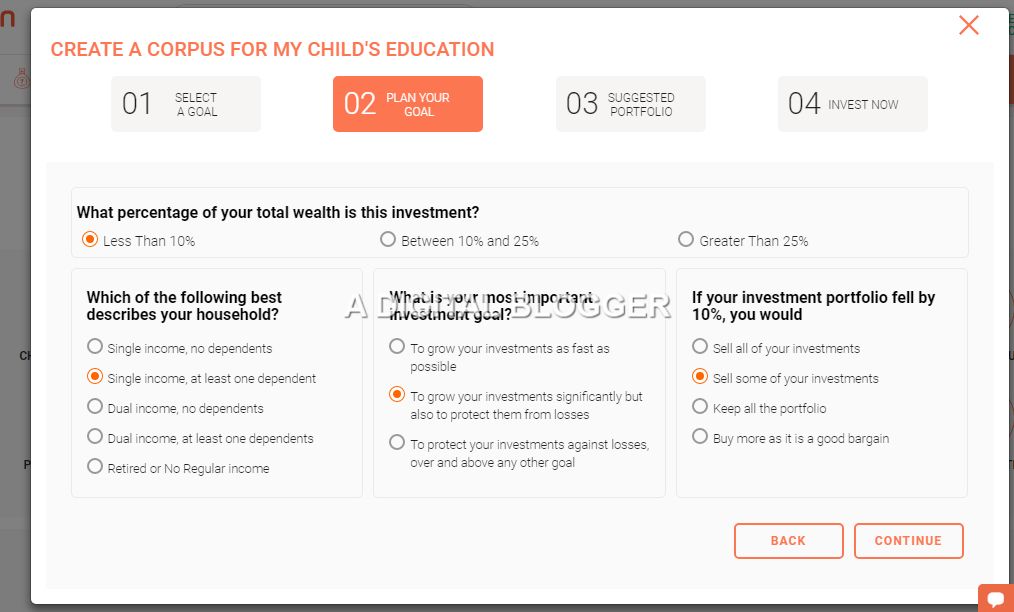Image resolution: width=1014 pixels, height=612 pixels.
Task: Go to step 01 Select a Goal
Action: (x=186, y=104)
